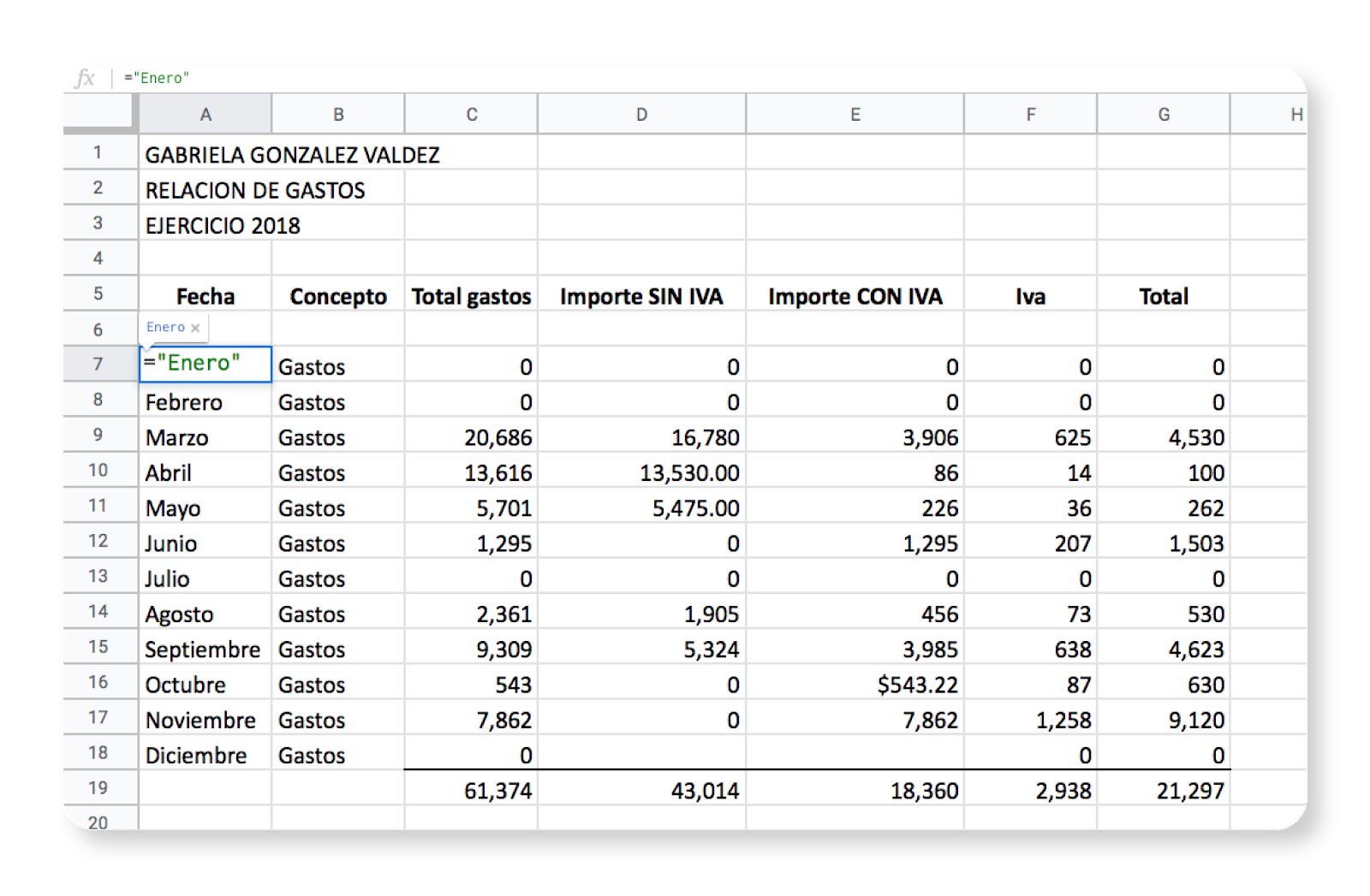1370x896 pixels.
Task: Select the Diciembre cell
Action: pyautogui.click(x=205, y=755)
